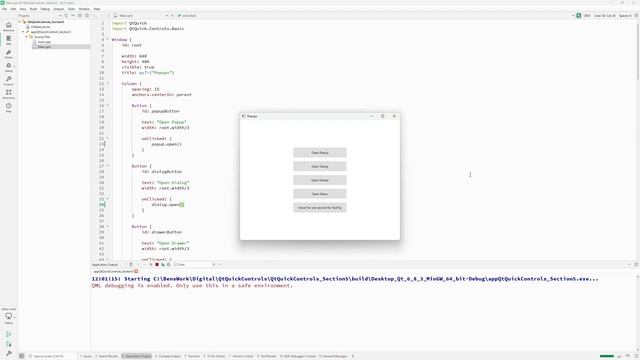This screenshot has height=360, width=640.
Task: Select CMakeLists.txt in project tree
Action: pyautogui.click(x=40, y=27)
